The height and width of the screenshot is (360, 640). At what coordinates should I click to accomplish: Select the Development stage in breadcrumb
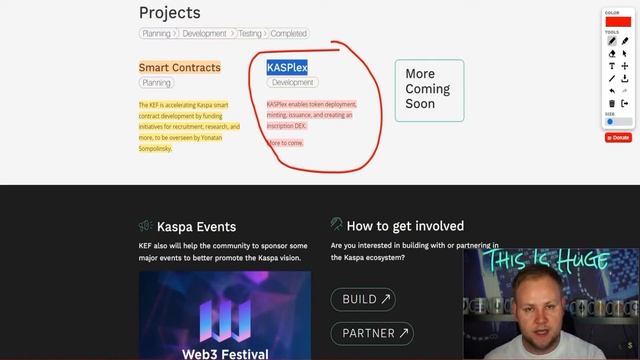205,33
